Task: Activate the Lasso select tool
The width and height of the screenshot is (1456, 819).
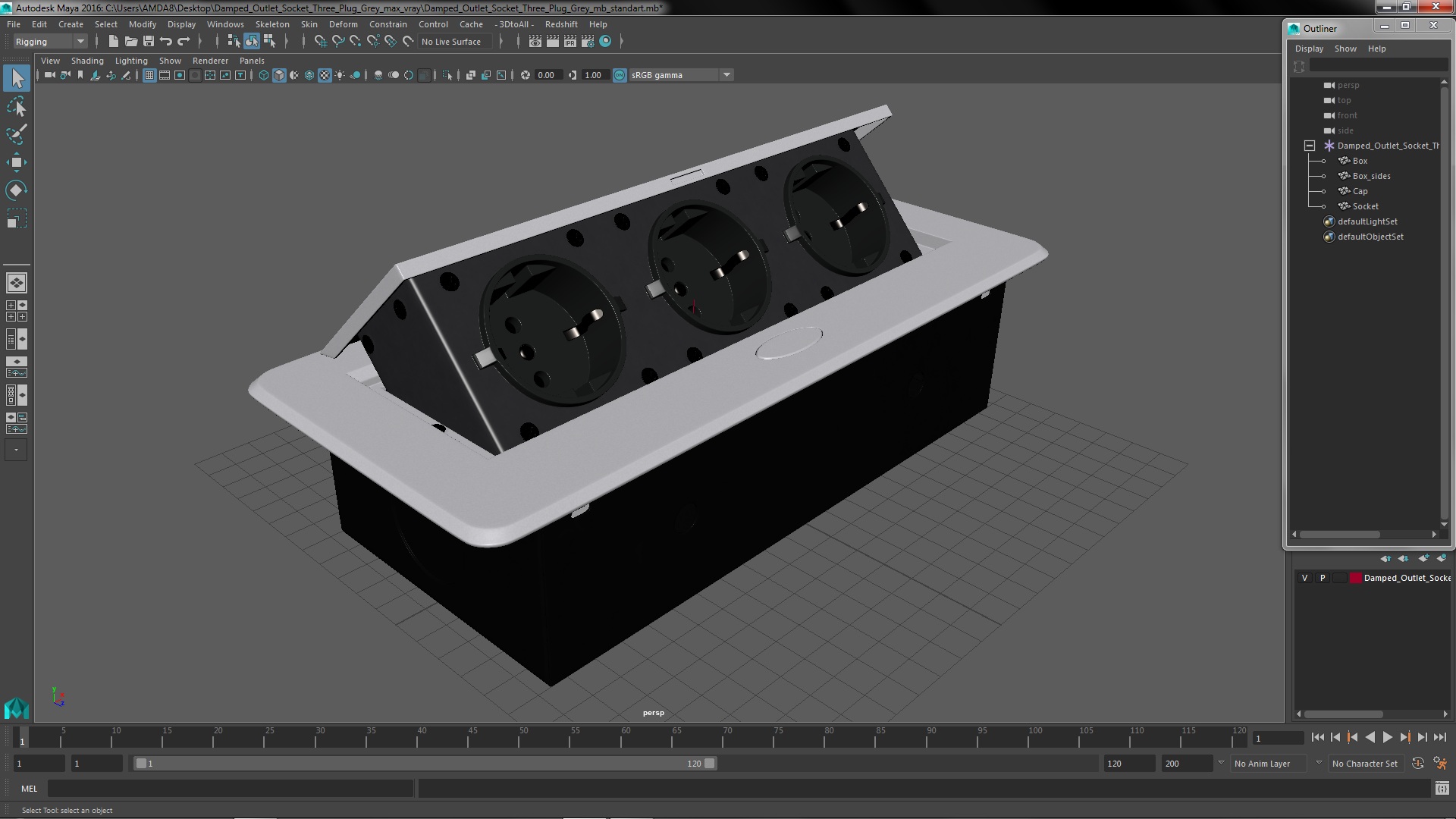Action: coord(16,107)
